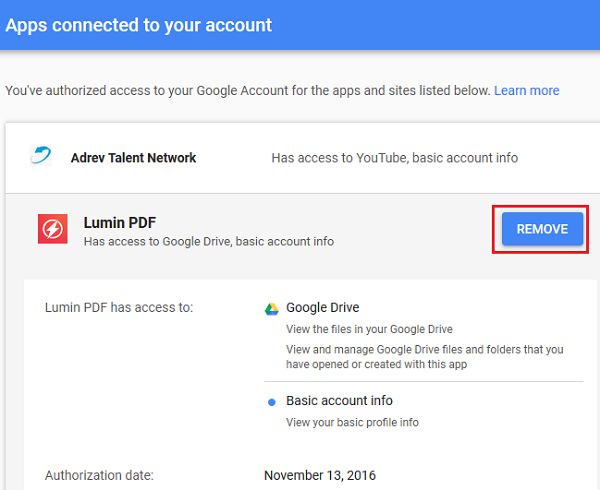600x490 pixels.
Task: Click the blue dot beside Basic account info
Action: 272,402
